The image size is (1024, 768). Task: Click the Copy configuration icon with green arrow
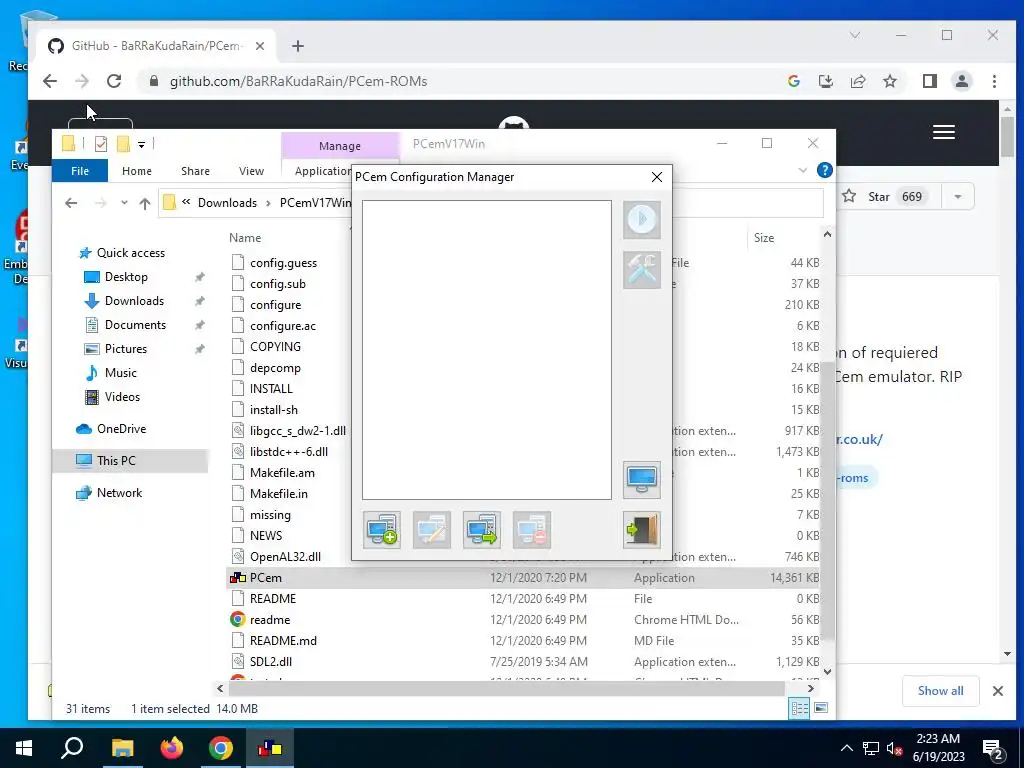[x=482, y=530]
